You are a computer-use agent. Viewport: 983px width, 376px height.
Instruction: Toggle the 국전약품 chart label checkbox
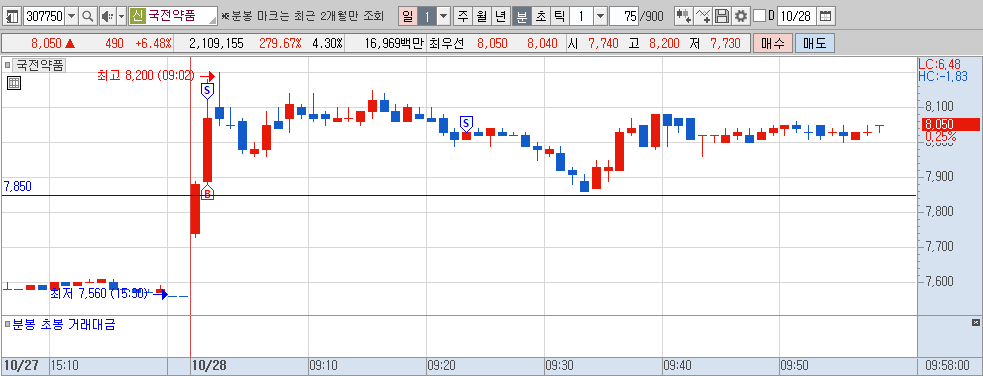coord(8,65)
